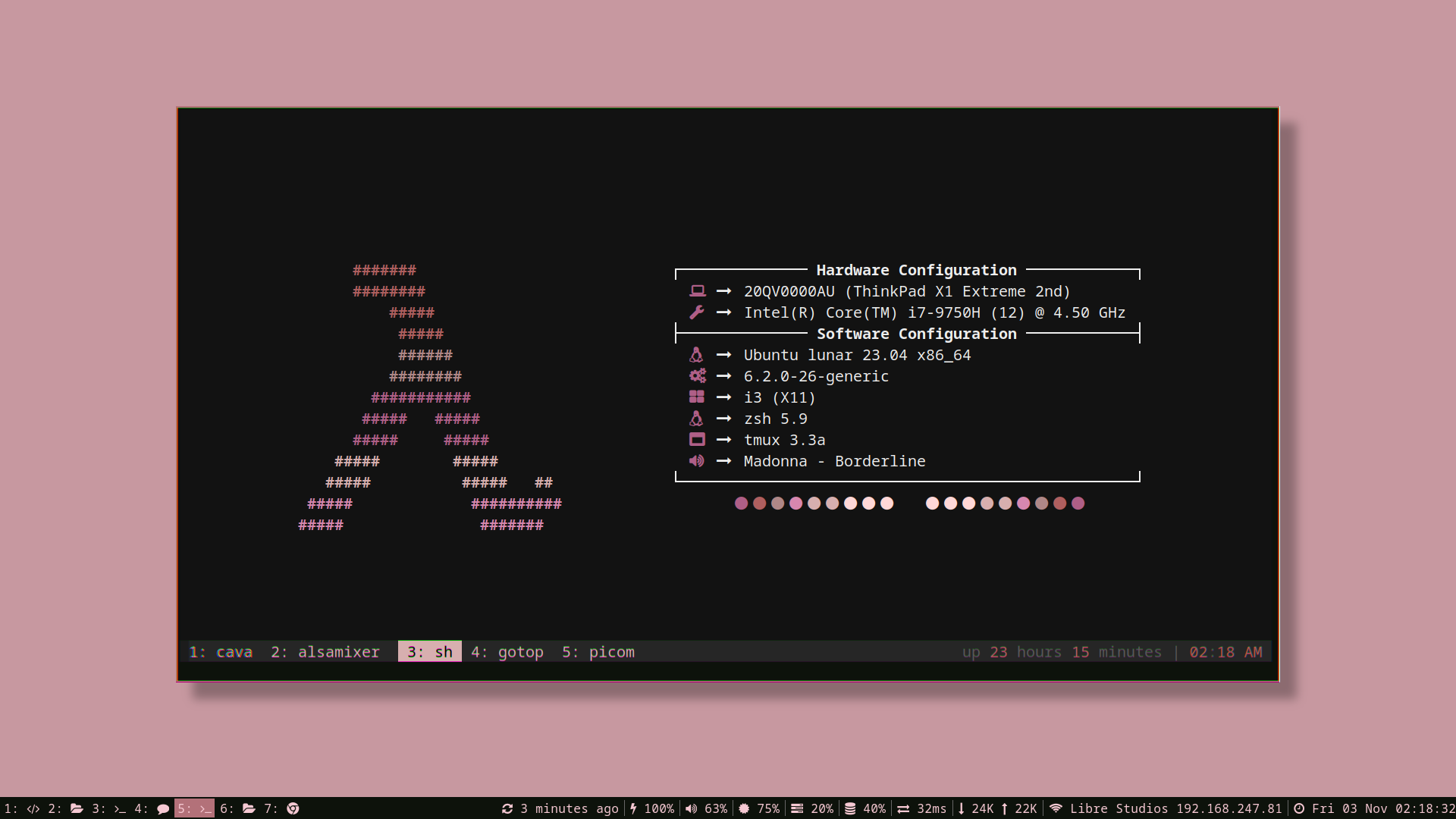Click the battery icon showing 100%
The width and height of the screenshot is (1456, 819).
[x=634, y=808]
